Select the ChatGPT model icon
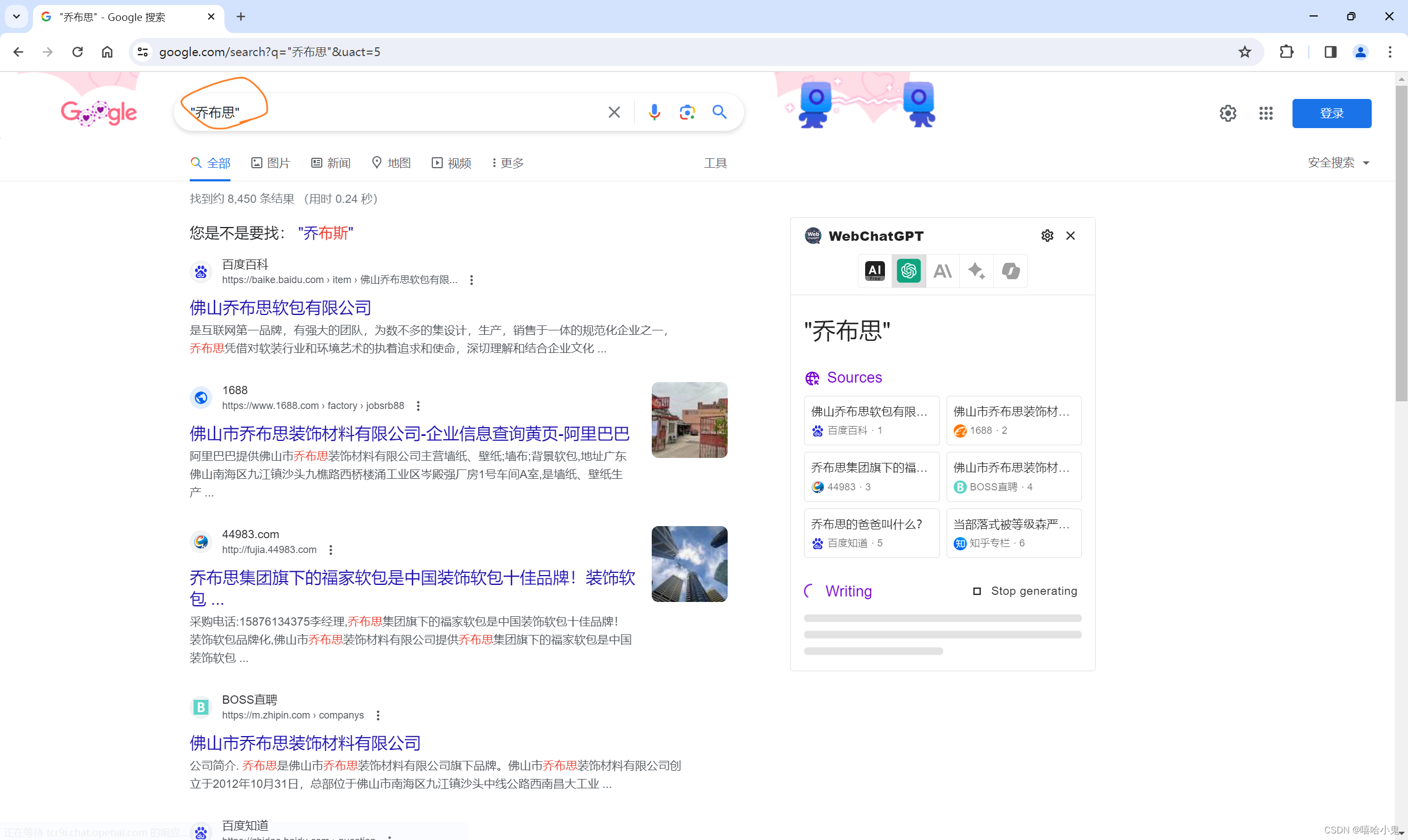The height and width of the screenshot is (840, 1408). coord(909,271)
